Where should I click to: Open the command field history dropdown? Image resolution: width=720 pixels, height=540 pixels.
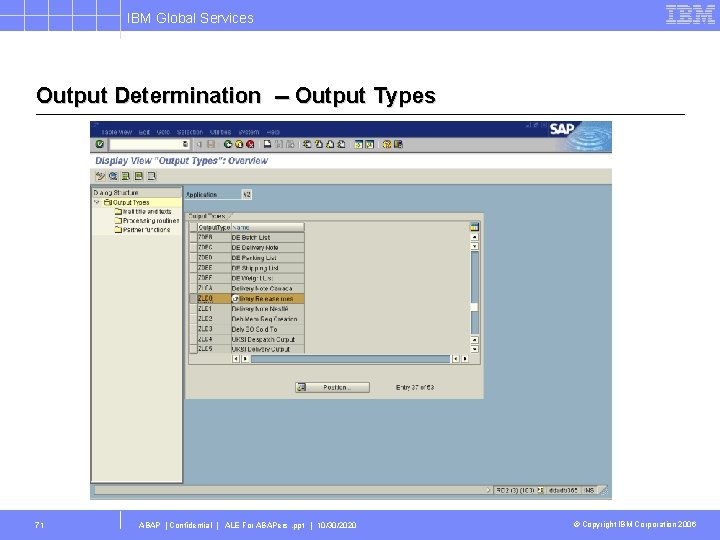coord(185,144)
